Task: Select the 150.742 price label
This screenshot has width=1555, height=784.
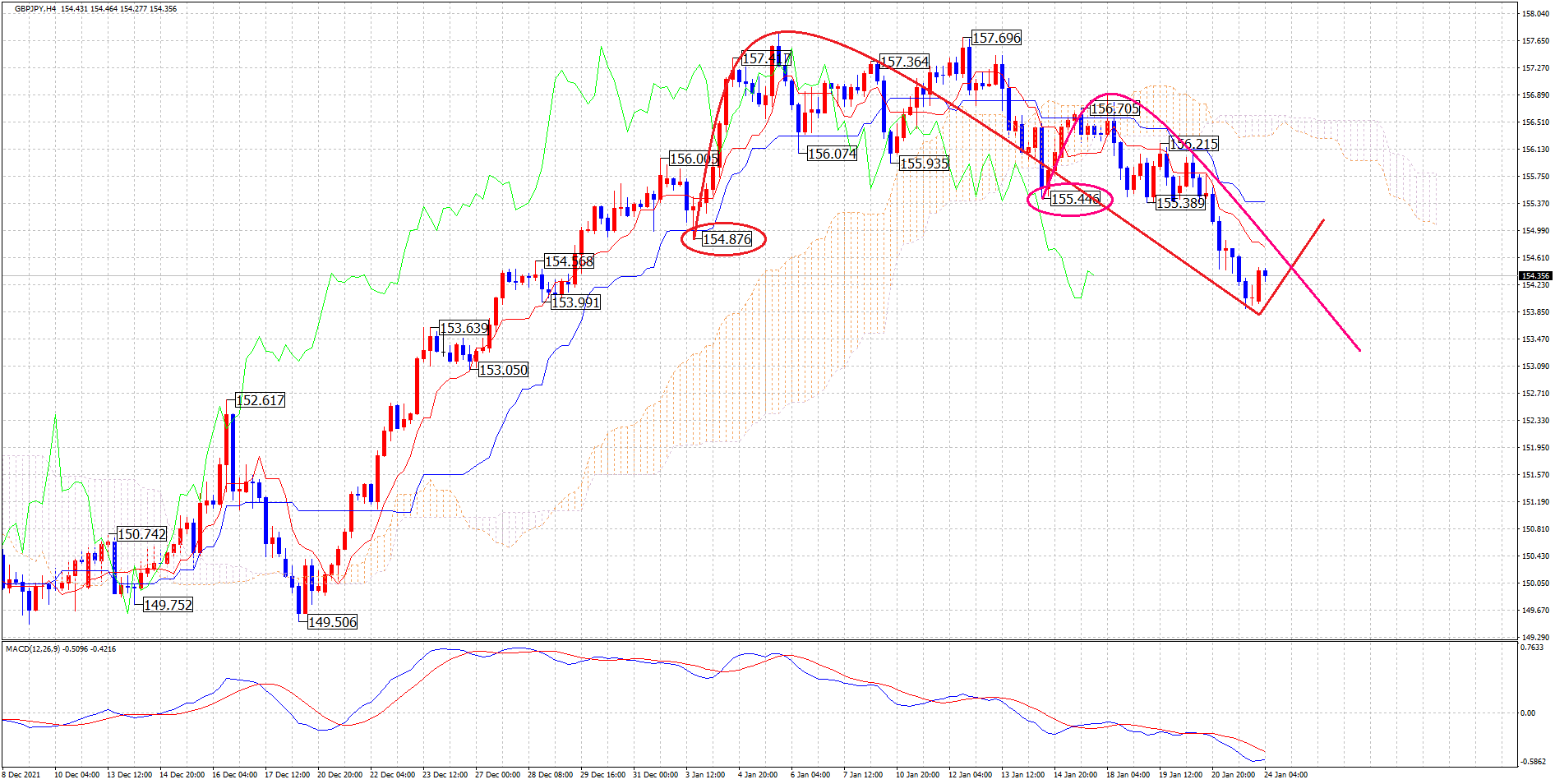Action: [141, 534]
